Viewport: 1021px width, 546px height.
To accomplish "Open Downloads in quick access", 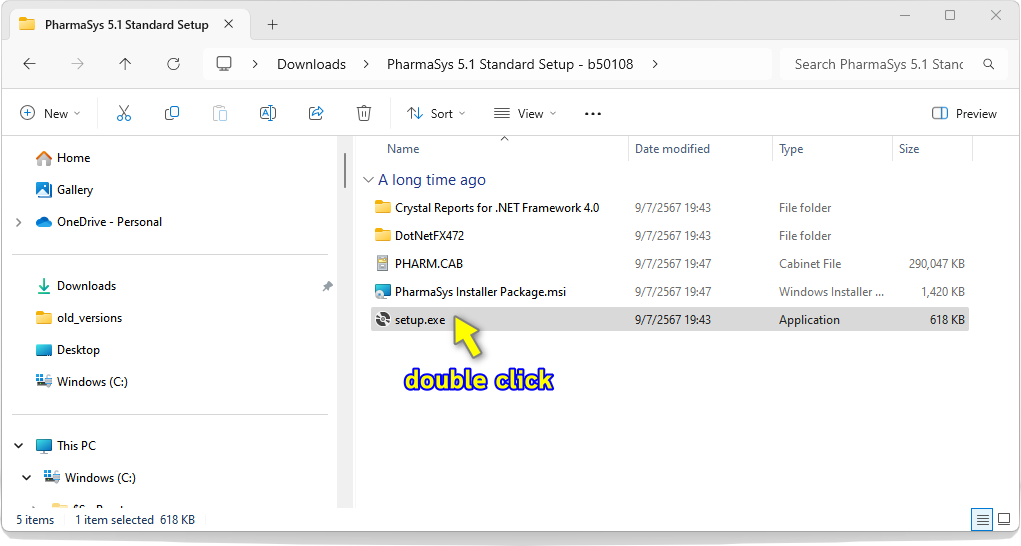I will (x=87, y=286).
